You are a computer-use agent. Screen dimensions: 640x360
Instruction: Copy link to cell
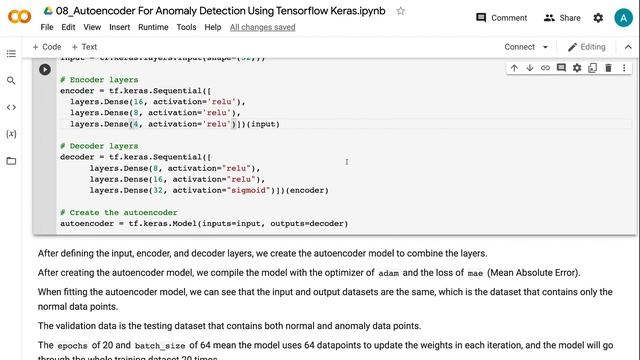click(x=545, y=68)
